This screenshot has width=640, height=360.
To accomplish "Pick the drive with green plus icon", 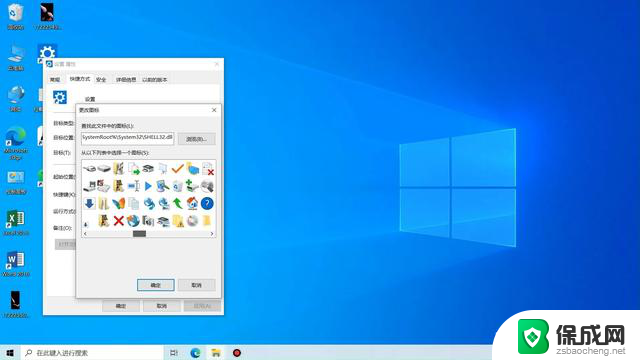I will click(x=192, y=186).
